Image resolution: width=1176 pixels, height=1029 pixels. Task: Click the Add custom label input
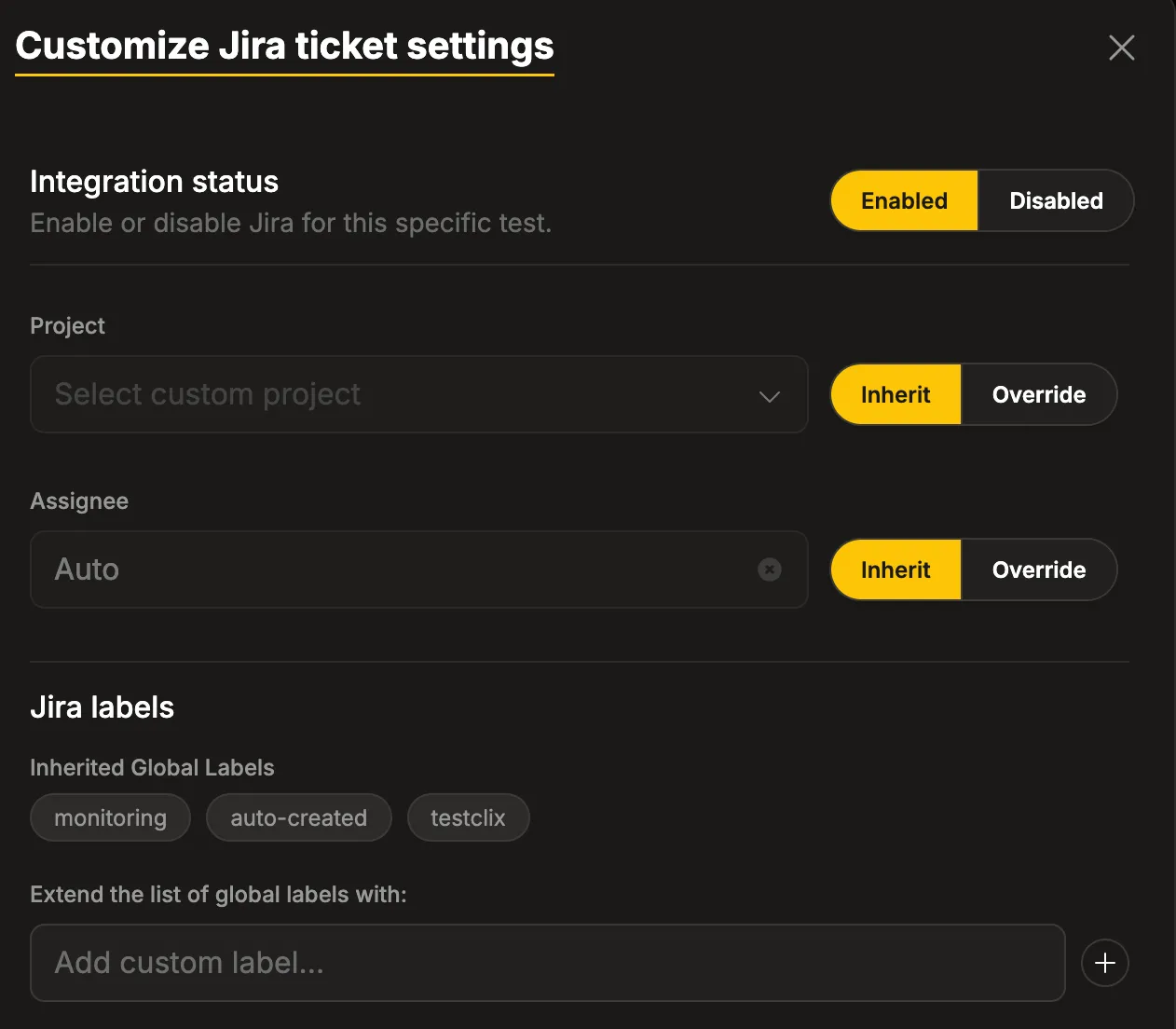(x=548, y=963)
